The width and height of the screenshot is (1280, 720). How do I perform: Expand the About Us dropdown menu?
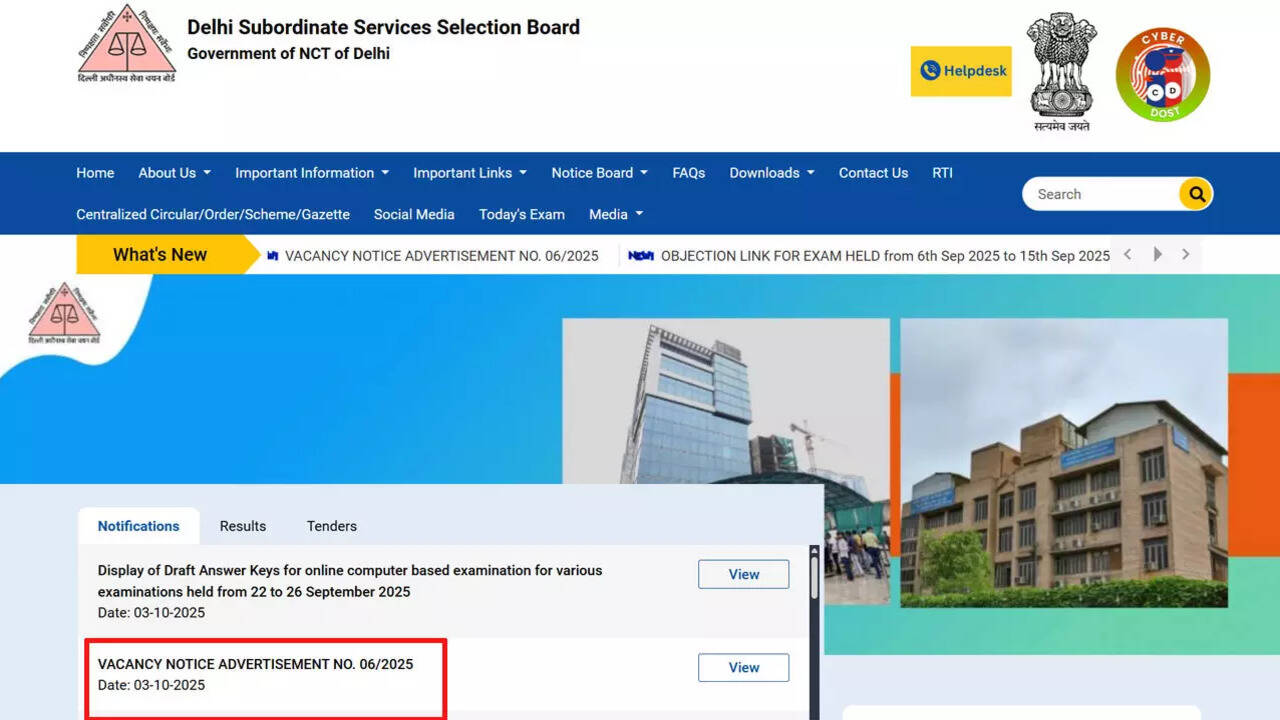174,173
